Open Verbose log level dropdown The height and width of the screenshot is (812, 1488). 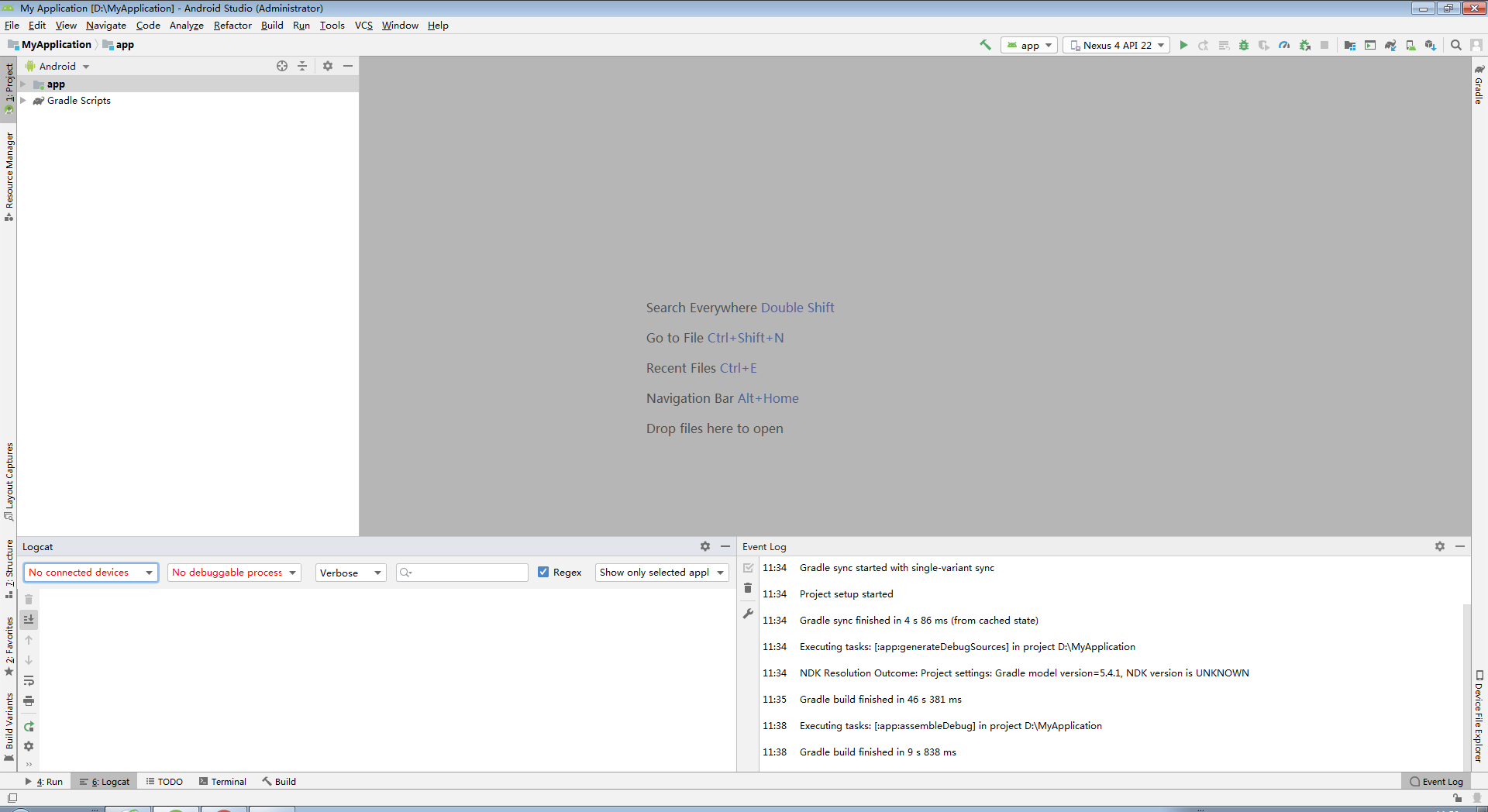(x=350, y=573)
